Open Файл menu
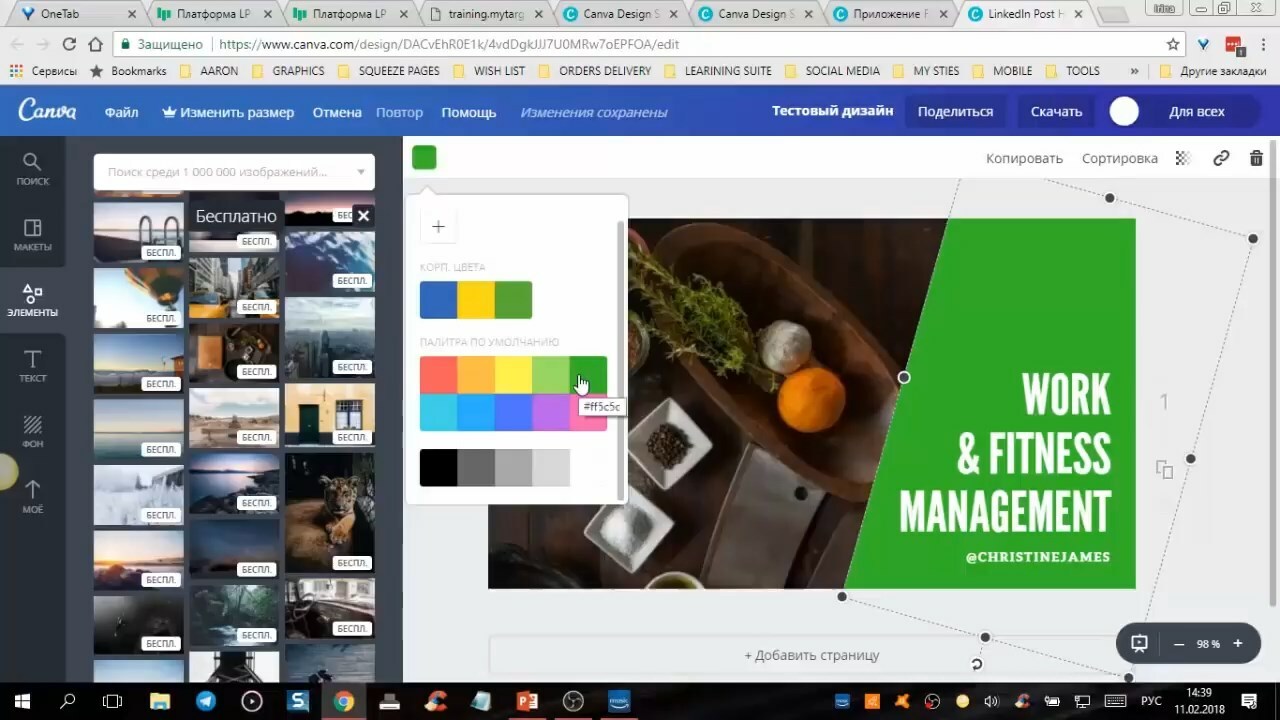The height and width of the screenshot is (720, 1280). point(121,112)
